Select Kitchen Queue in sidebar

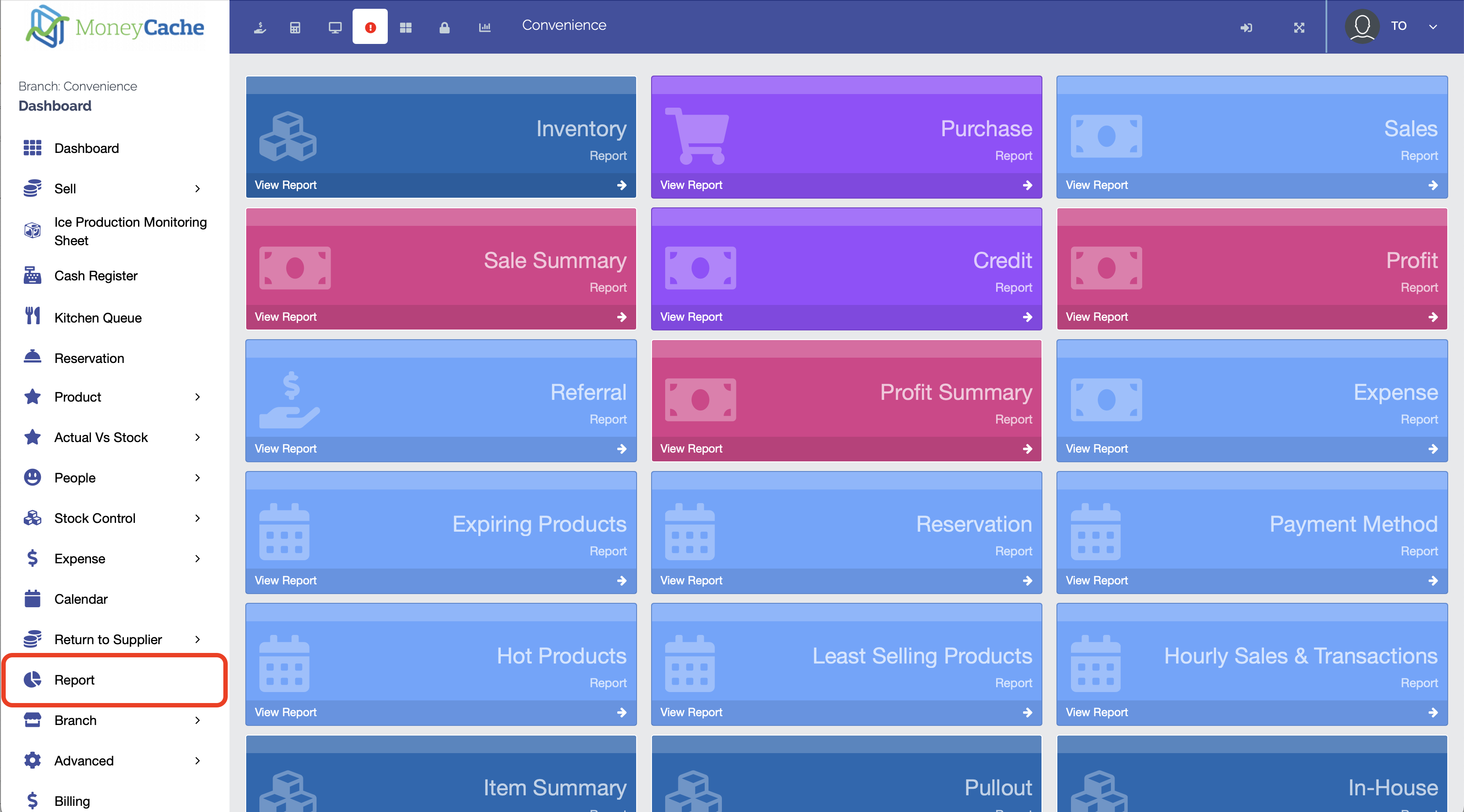[x=98, y=317]
